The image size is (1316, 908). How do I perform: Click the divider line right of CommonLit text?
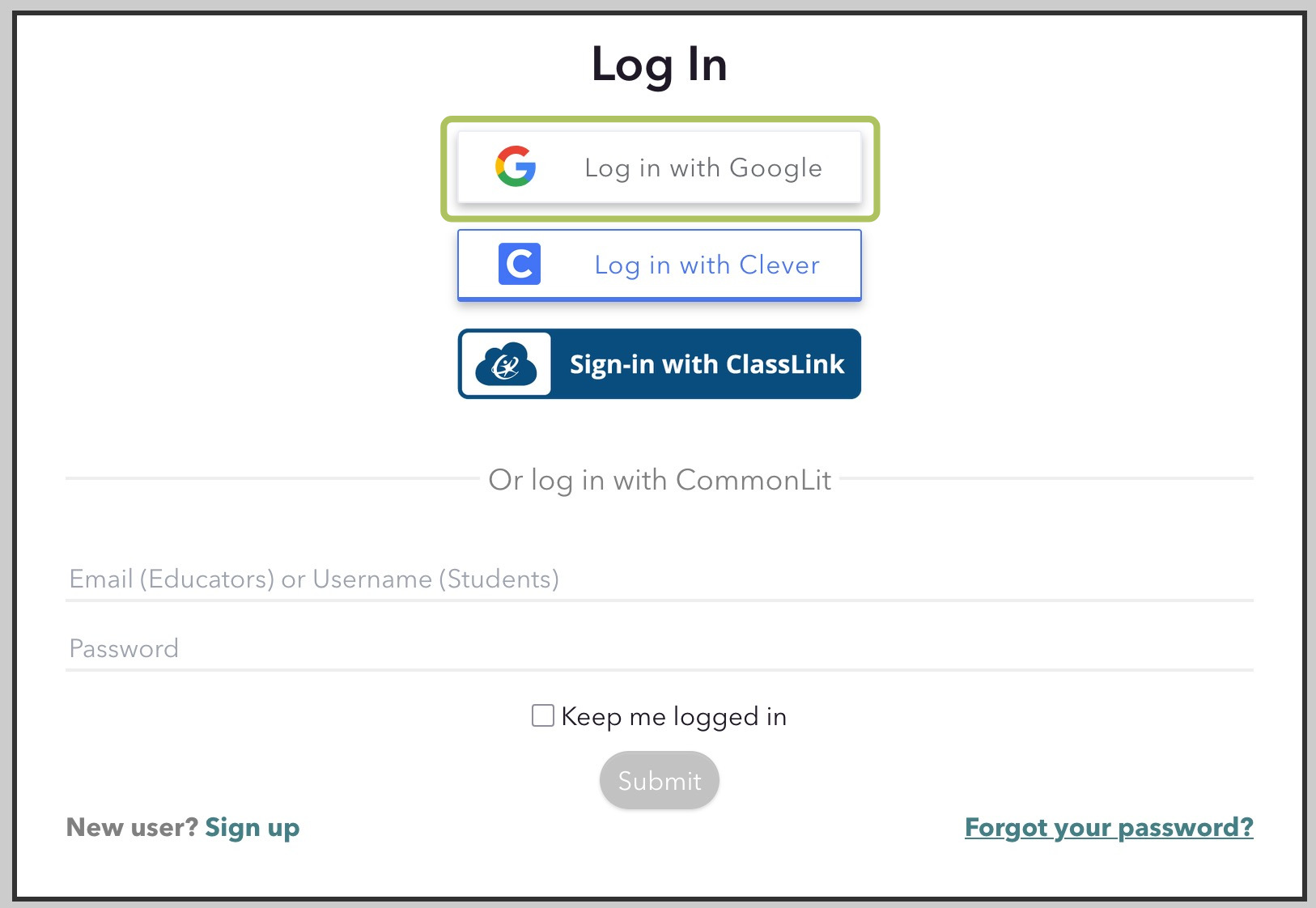(1047, 478)
